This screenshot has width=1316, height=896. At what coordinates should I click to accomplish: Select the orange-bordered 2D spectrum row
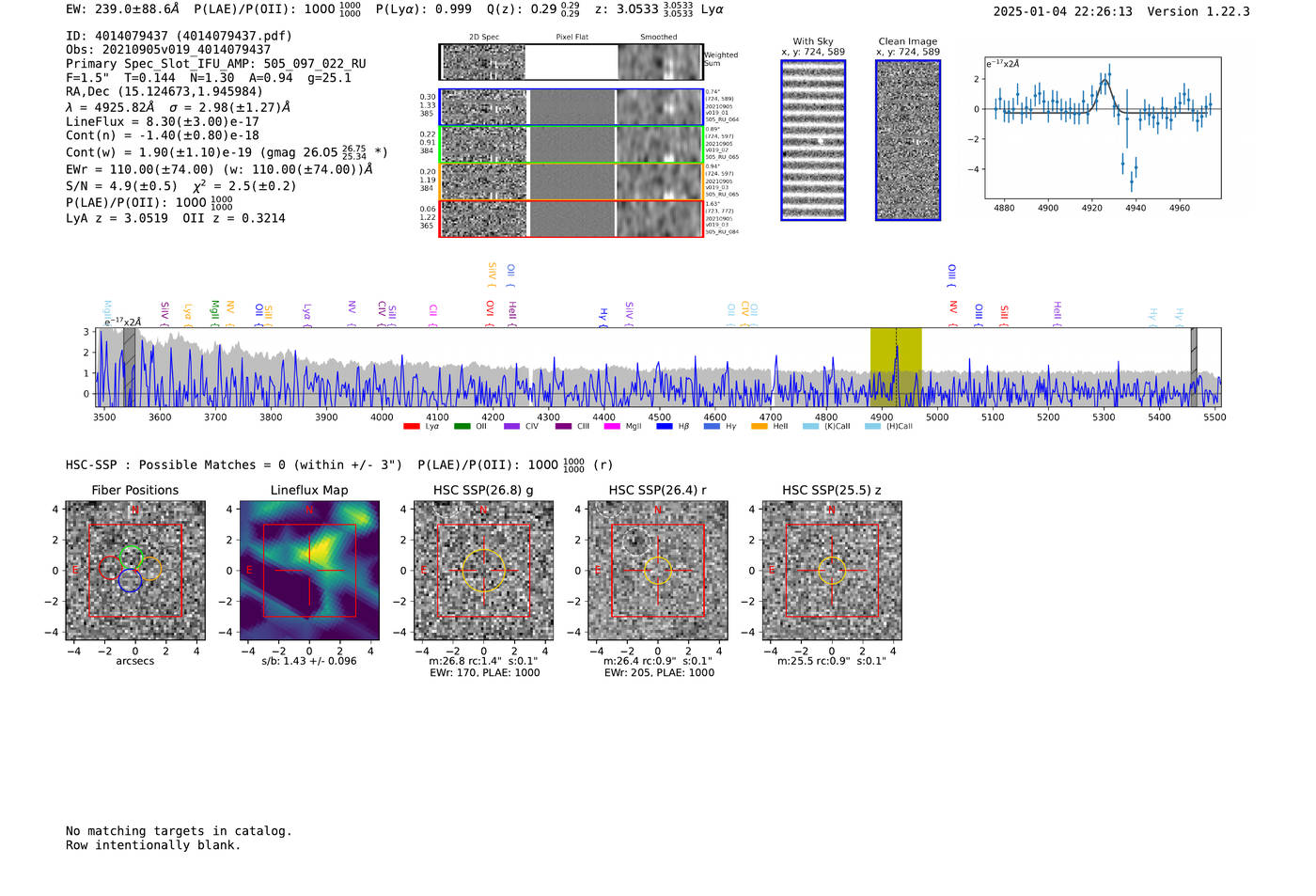point(572,181)
